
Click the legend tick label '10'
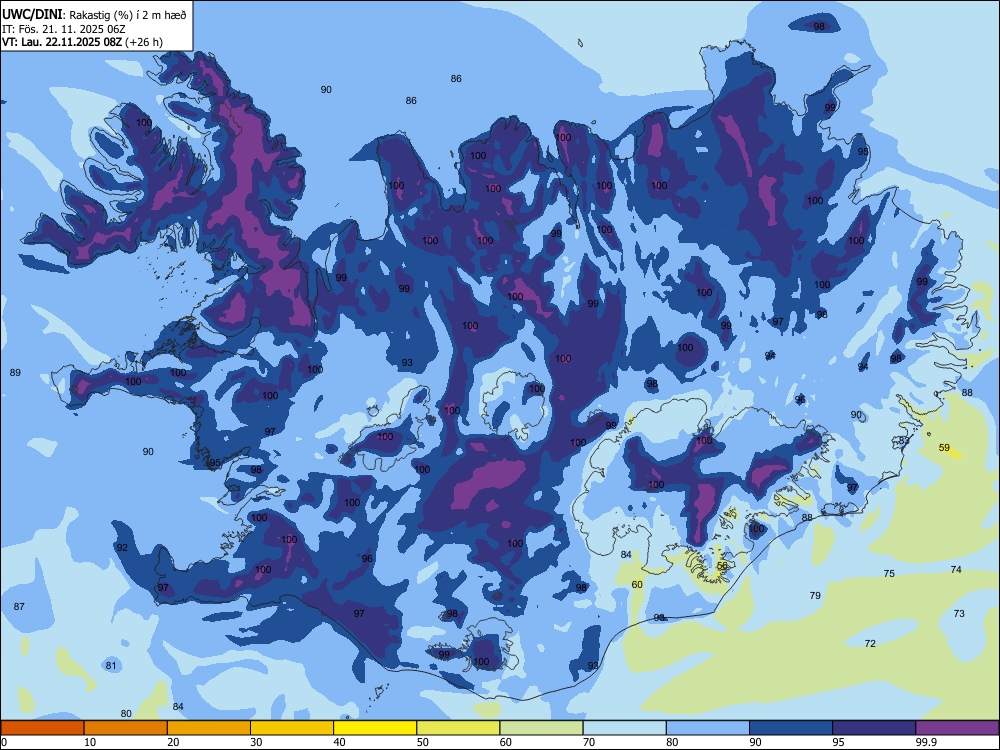pyautogui.click(x=90, y=742)
